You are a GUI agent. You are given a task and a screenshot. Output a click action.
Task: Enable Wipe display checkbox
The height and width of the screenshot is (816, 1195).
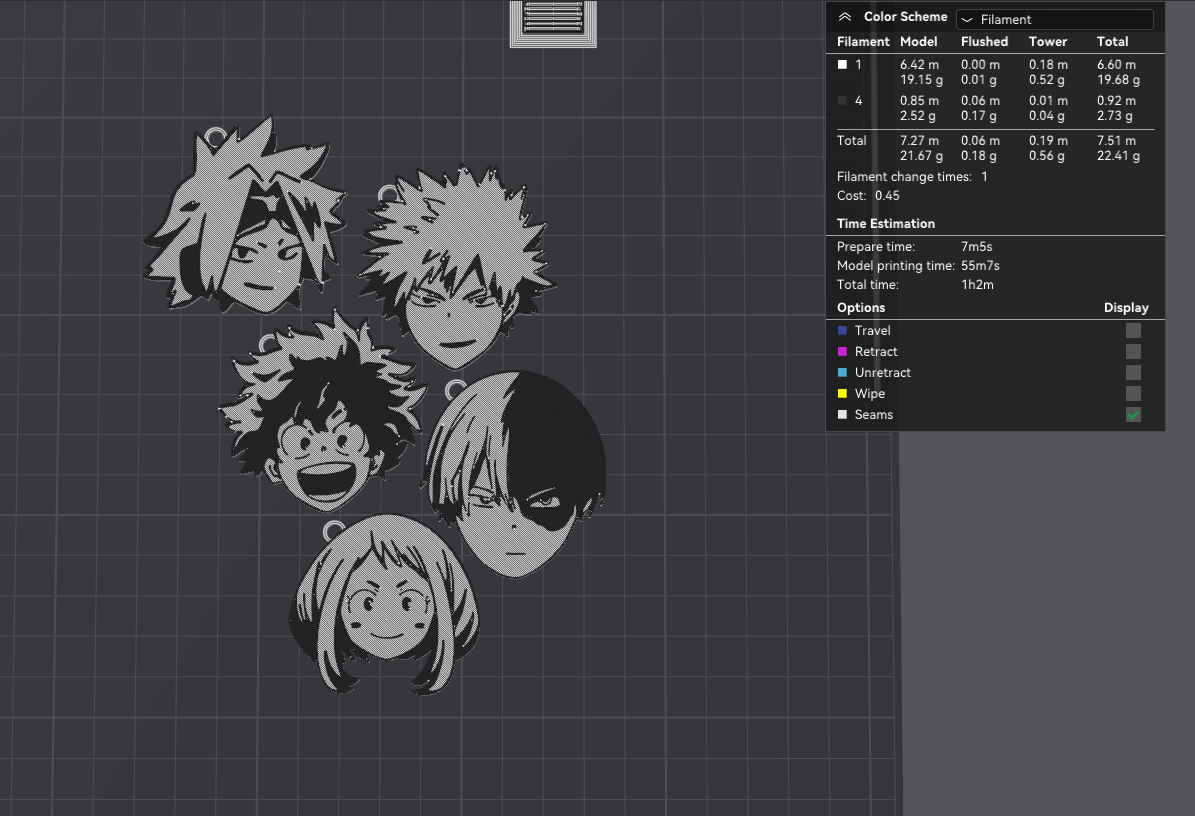click(1133, 393)
